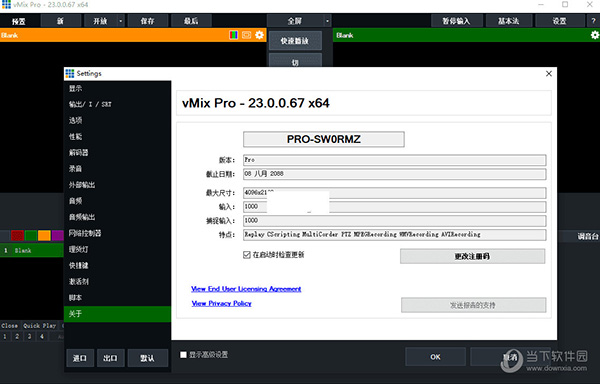Click 发送报告的支持 button
The width and height of the screenshot is (600, 384).
pos(473,305)
